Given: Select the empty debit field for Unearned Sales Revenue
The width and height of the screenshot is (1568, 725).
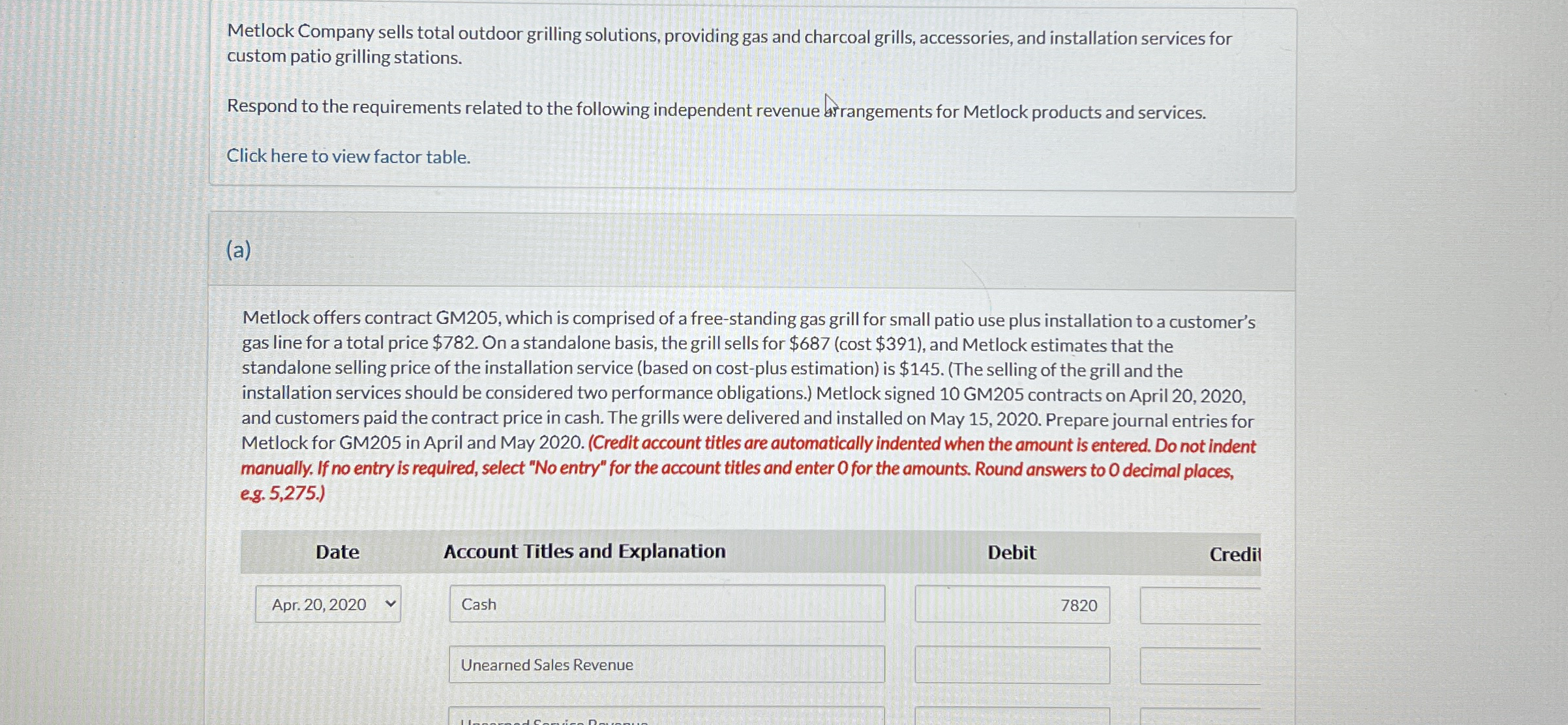Looking at the screenshot, I should (1013, 664).
